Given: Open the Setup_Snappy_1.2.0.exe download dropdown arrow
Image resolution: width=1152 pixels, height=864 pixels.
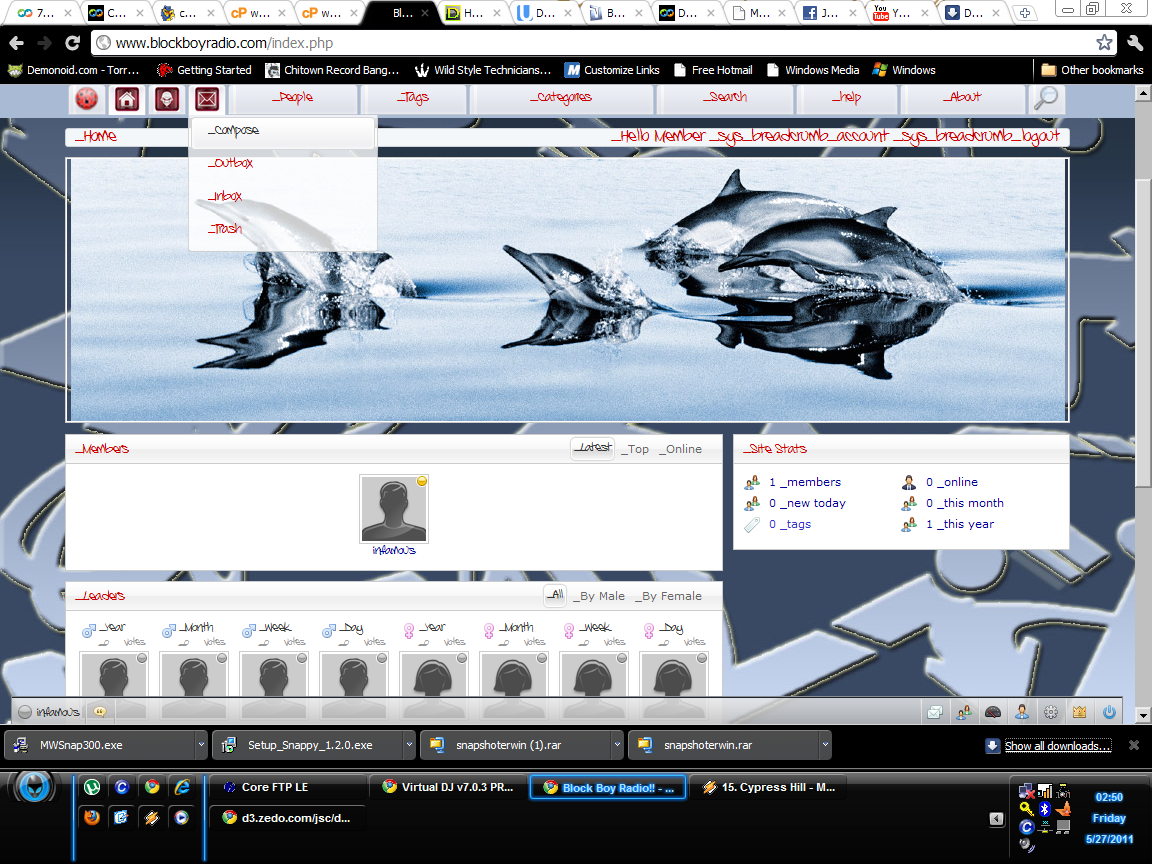Looking at the screenshot, I should (408, 745).
